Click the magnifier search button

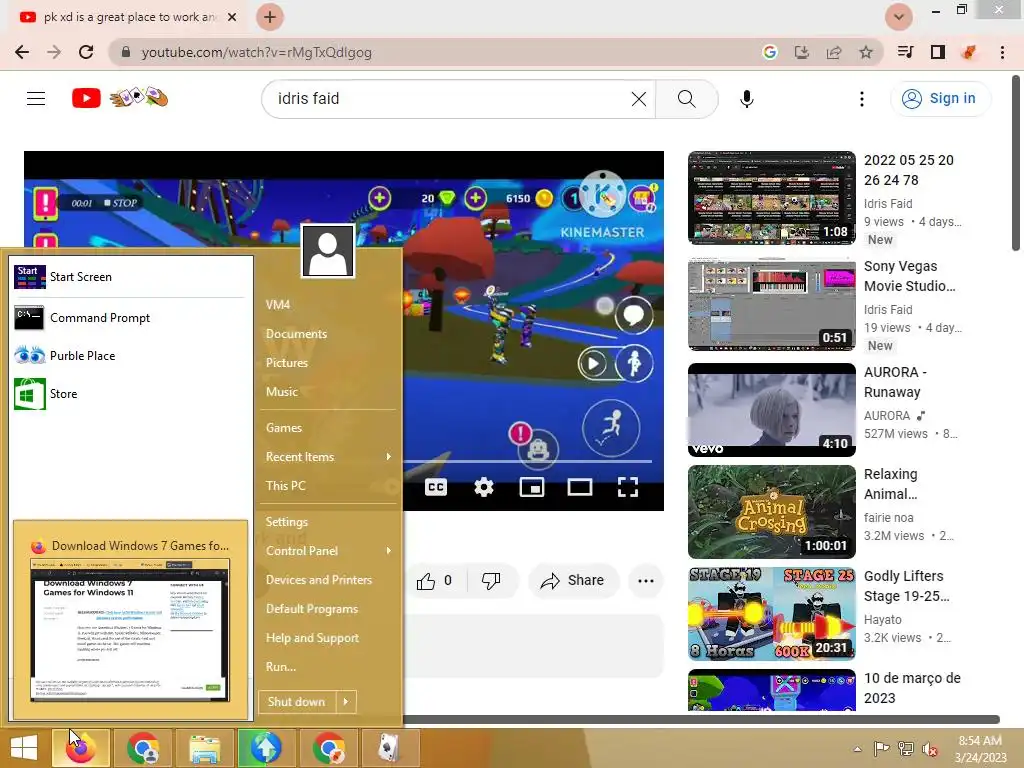tap(686, 99)
